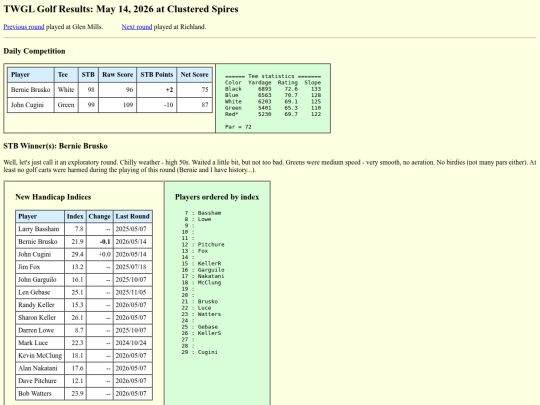Click the Change header in handicap table

tap(100, 217)
